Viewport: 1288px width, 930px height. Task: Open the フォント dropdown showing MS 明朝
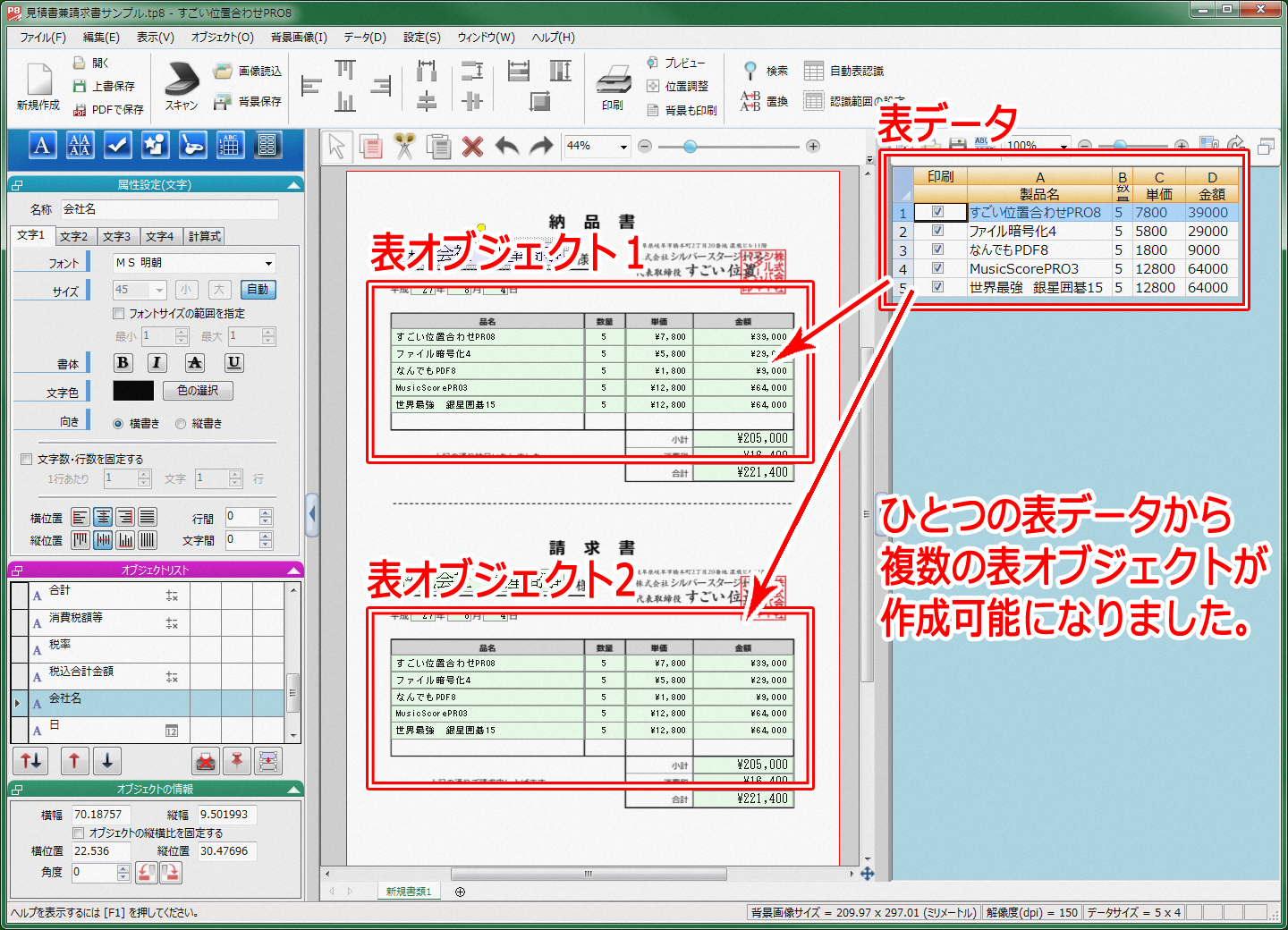267,263
